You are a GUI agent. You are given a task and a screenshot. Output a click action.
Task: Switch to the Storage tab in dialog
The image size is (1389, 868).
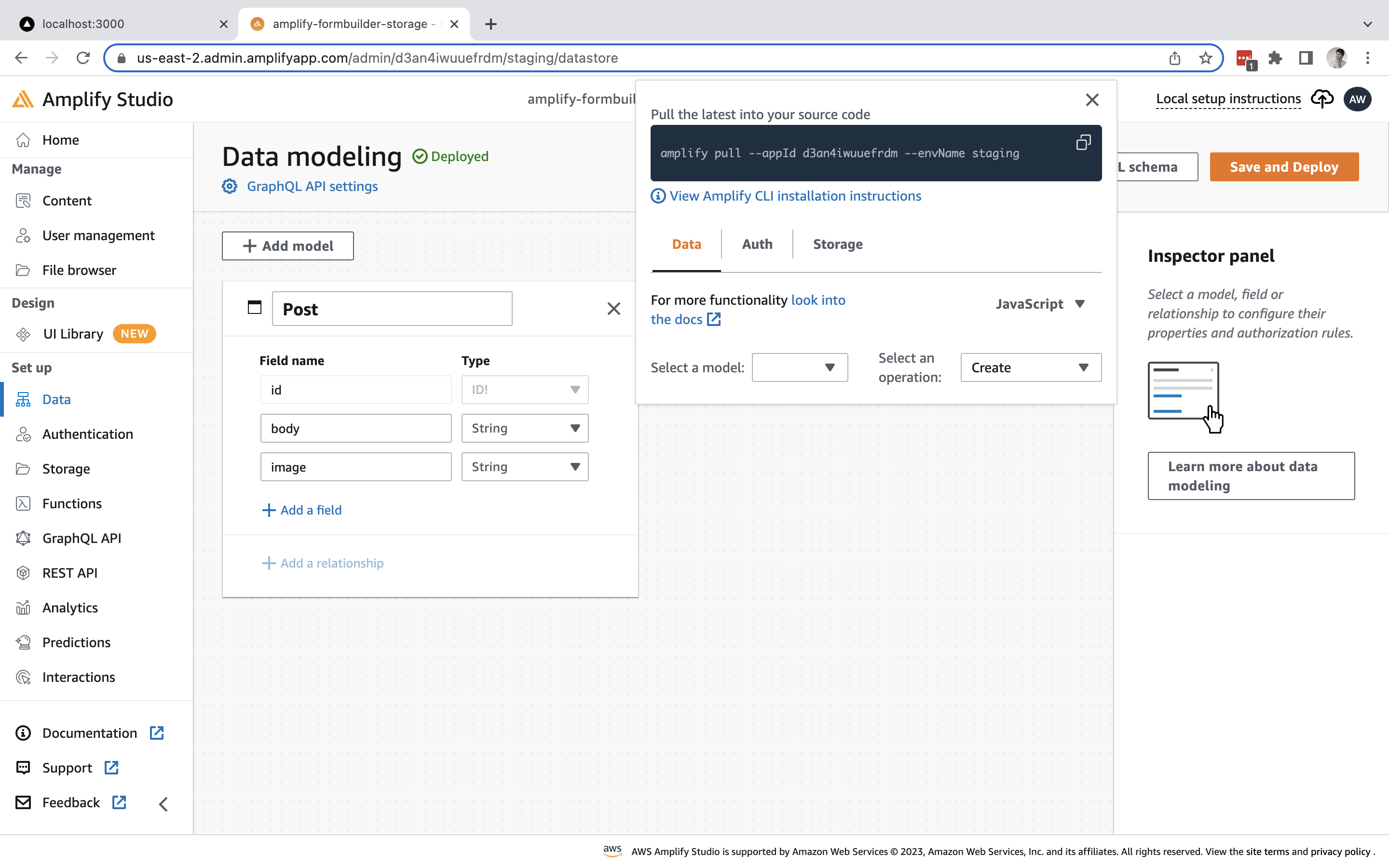click(837, 244)
